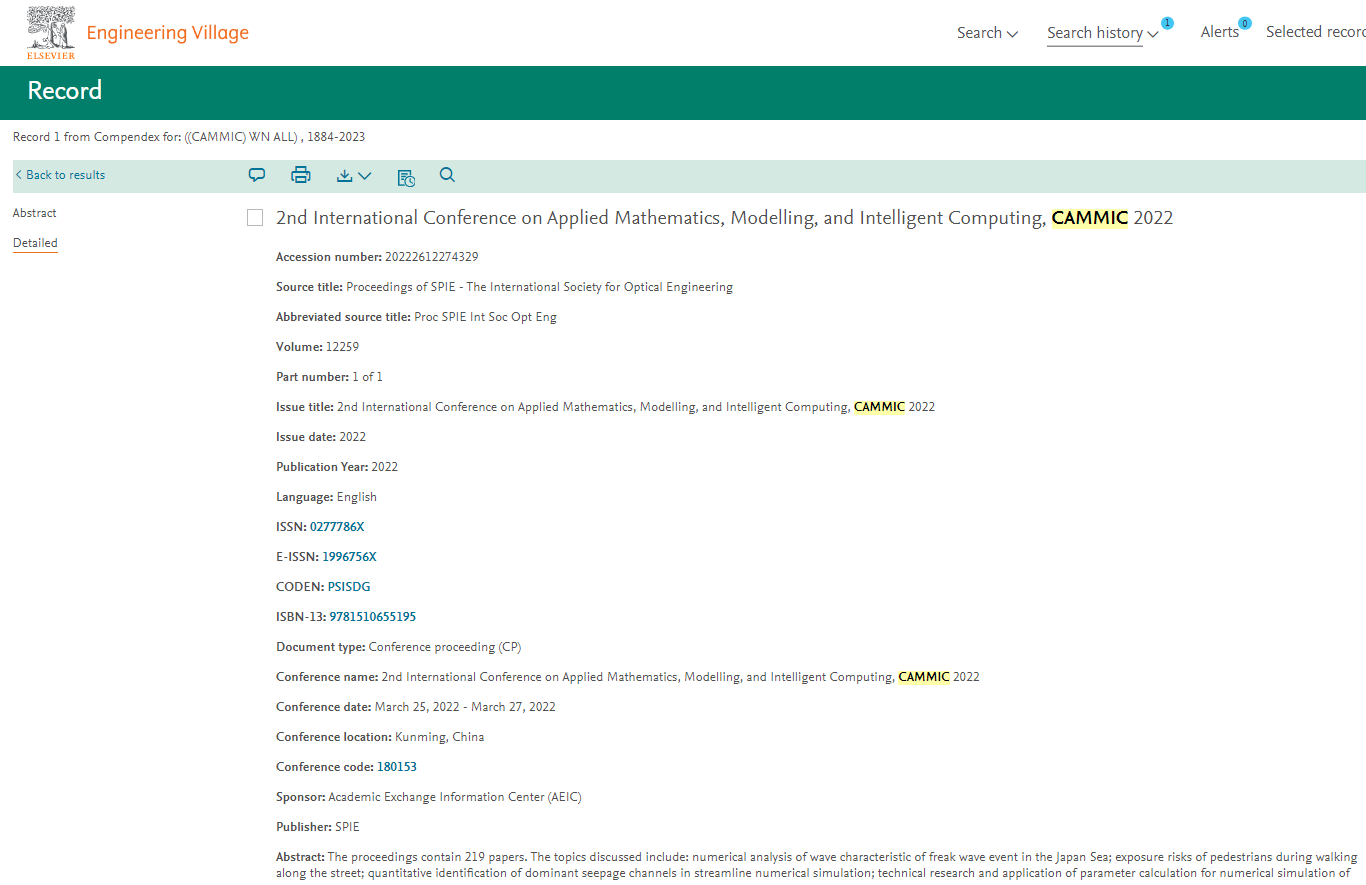
Task: Click the clock-and-document icon in the record toolbar
Action: coord(405,177)
